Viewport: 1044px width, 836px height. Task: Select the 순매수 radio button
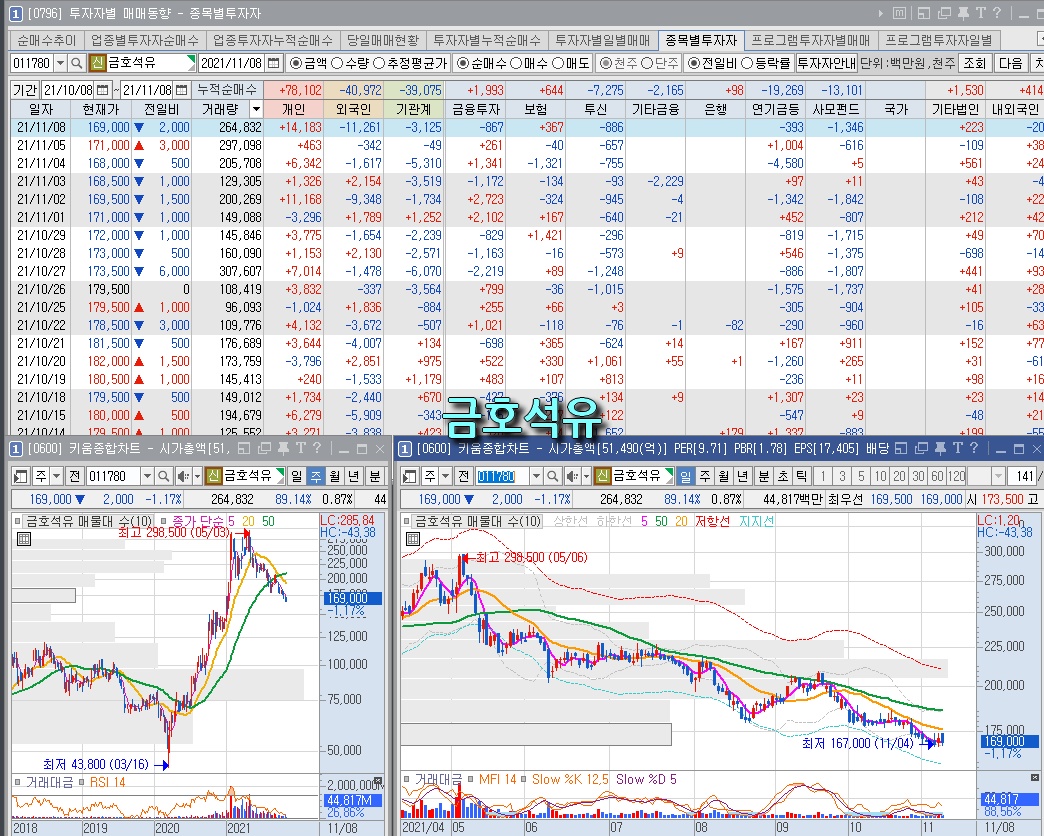point(463,63)
